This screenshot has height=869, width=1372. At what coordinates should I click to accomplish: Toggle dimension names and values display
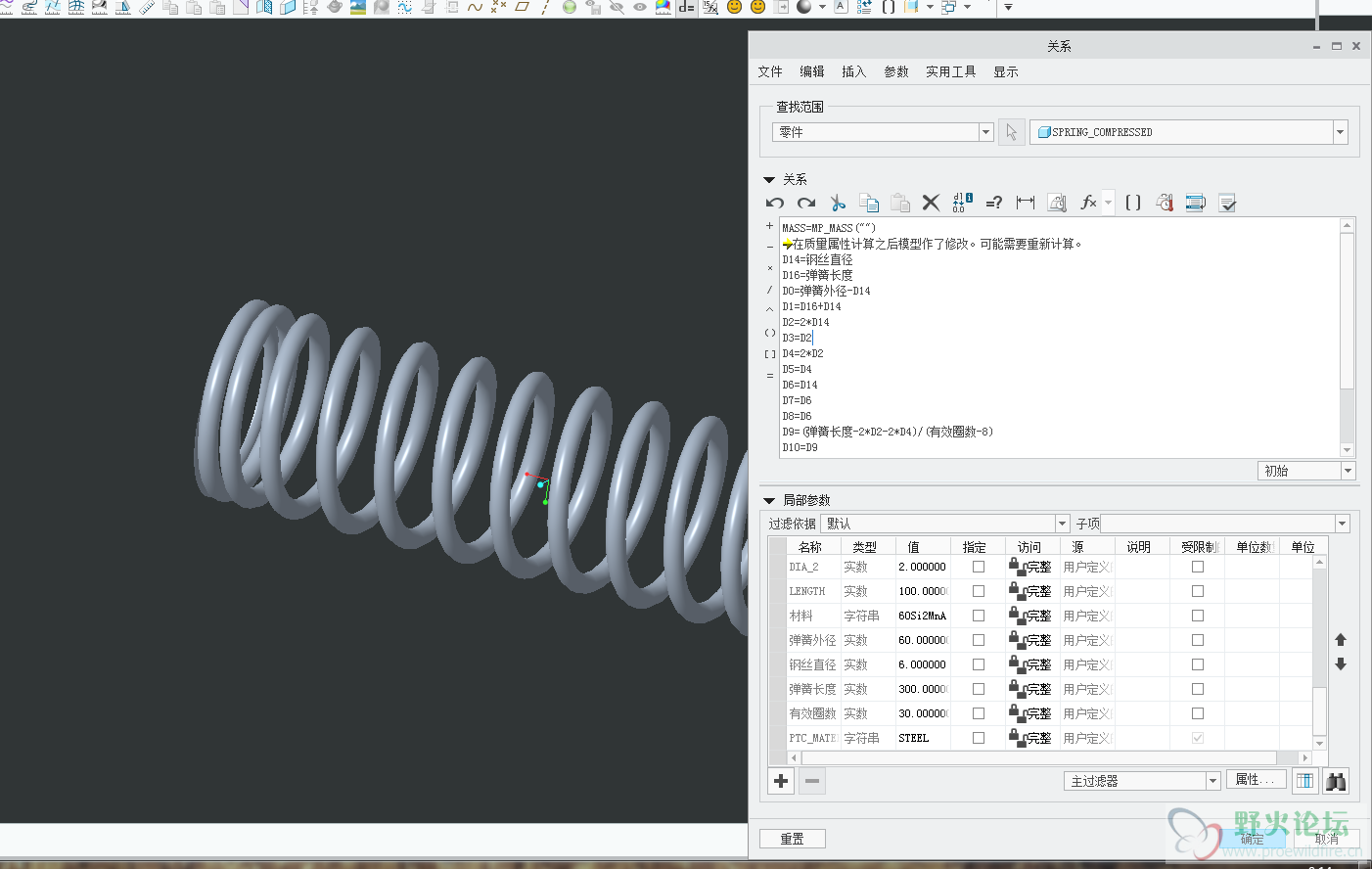tap(962, 203)
